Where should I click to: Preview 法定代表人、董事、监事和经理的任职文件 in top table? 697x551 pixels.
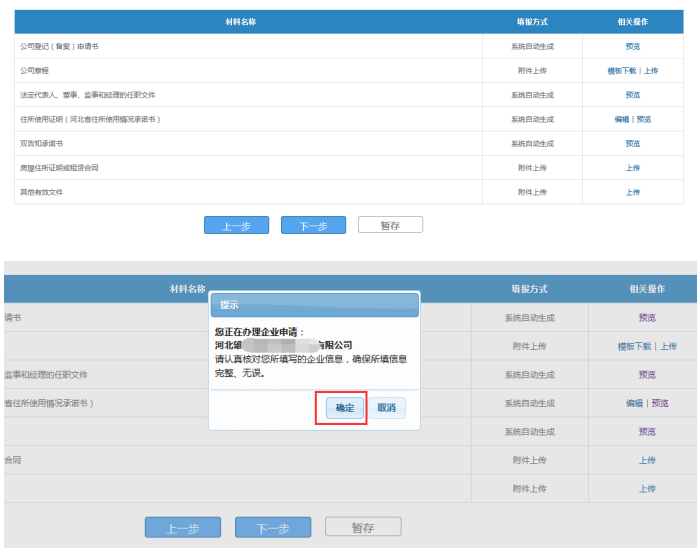tap(632, 95)
